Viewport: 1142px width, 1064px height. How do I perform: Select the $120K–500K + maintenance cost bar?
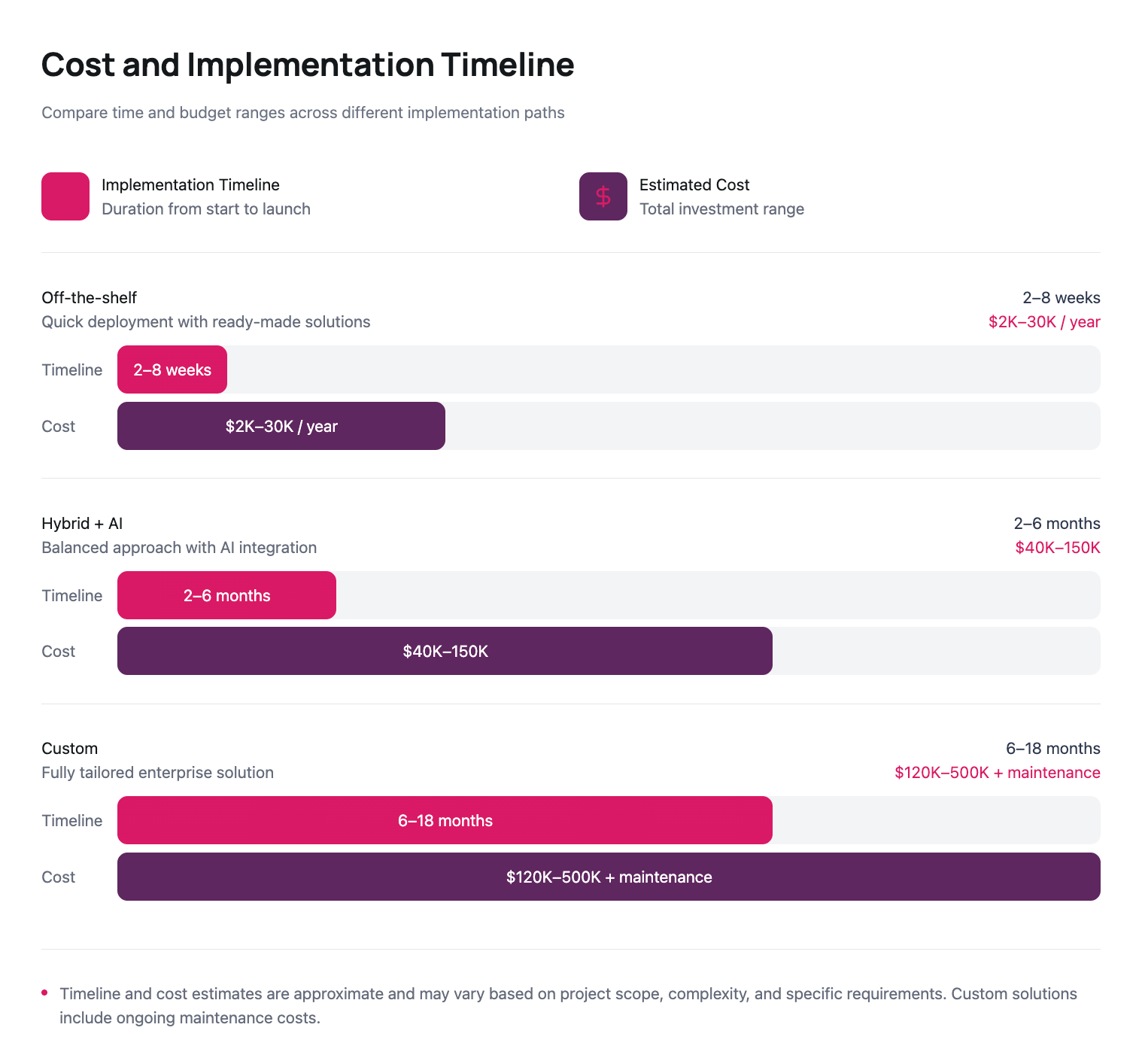(x=608, y=877)
